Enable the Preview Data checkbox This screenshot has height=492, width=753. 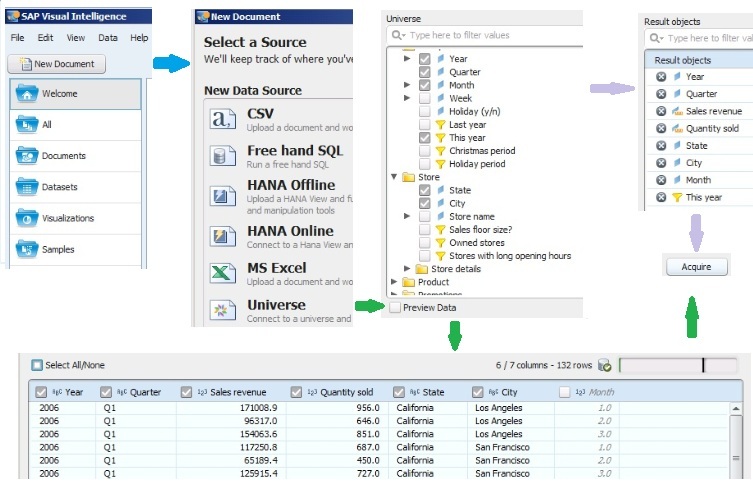tap(395, 308)
